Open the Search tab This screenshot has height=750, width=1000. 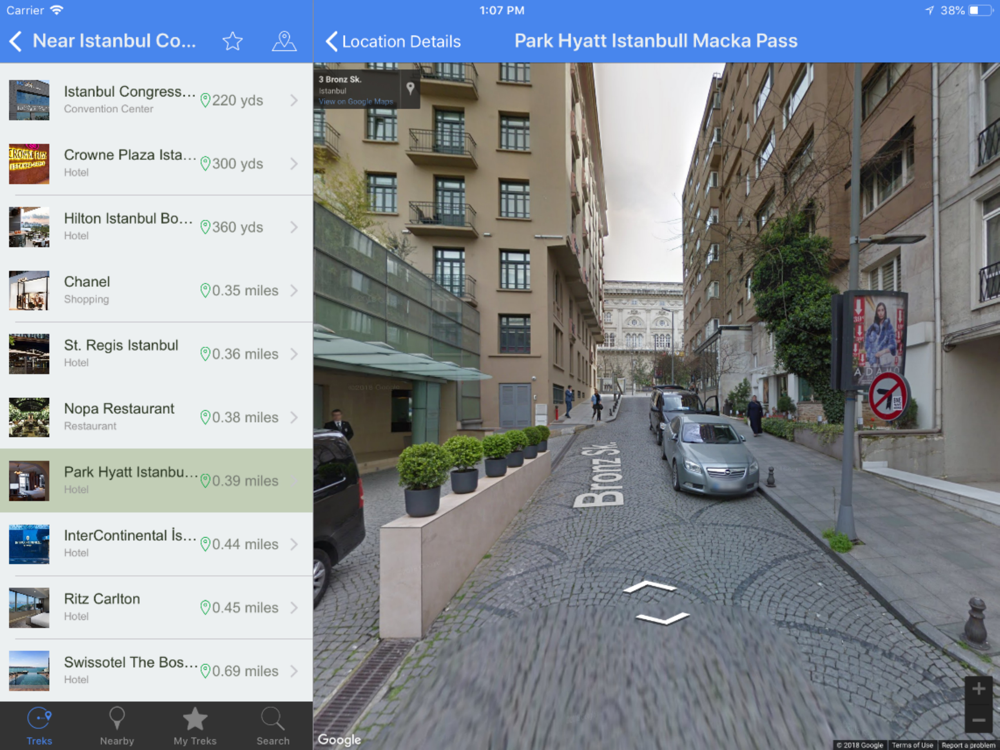[x=273, y=726]
